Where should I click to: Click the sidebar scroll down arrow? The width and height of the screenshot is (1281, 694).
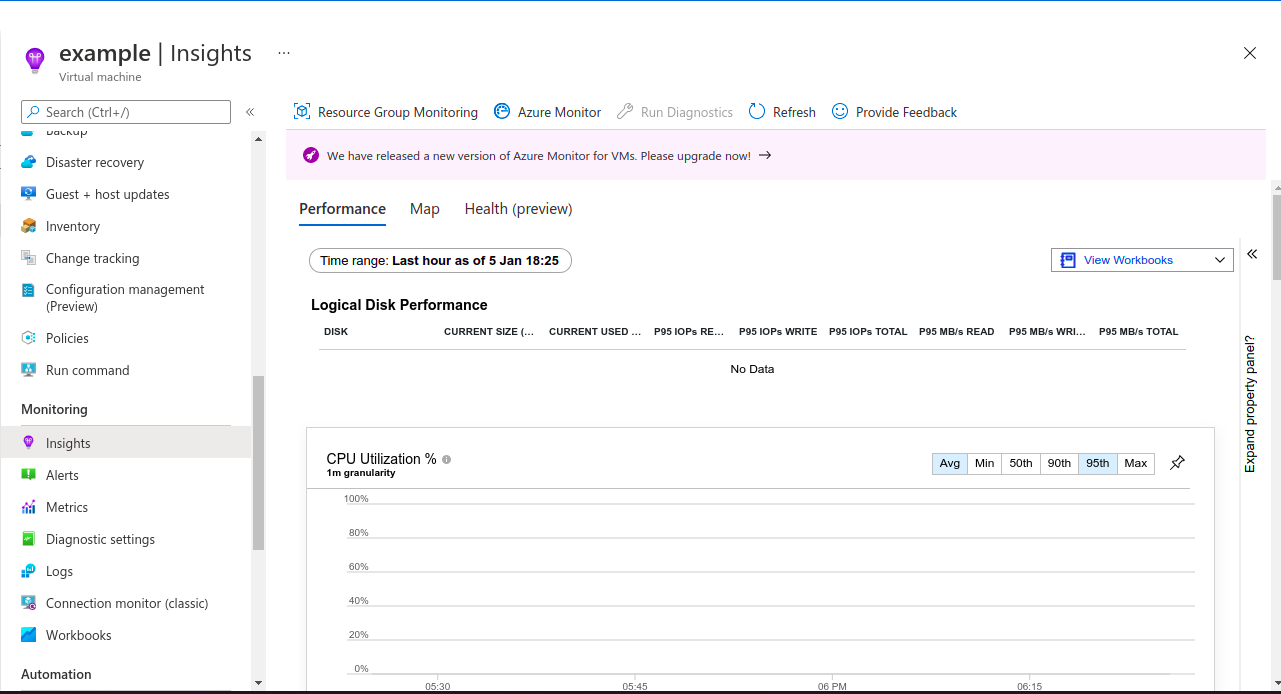click(x=259, y=683)
